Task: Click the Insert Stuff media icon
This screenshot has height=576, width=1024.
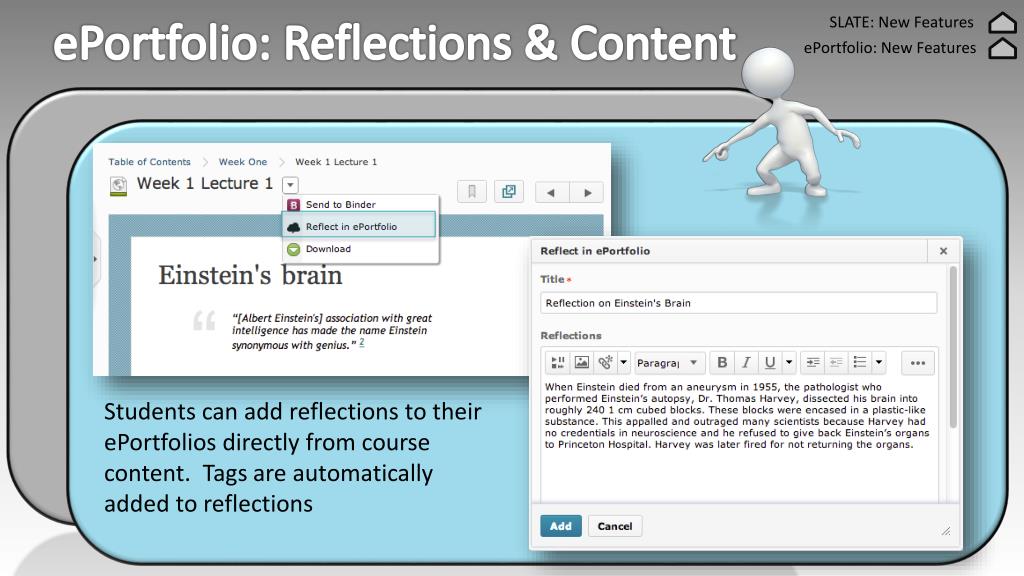Action: [558, 362]
